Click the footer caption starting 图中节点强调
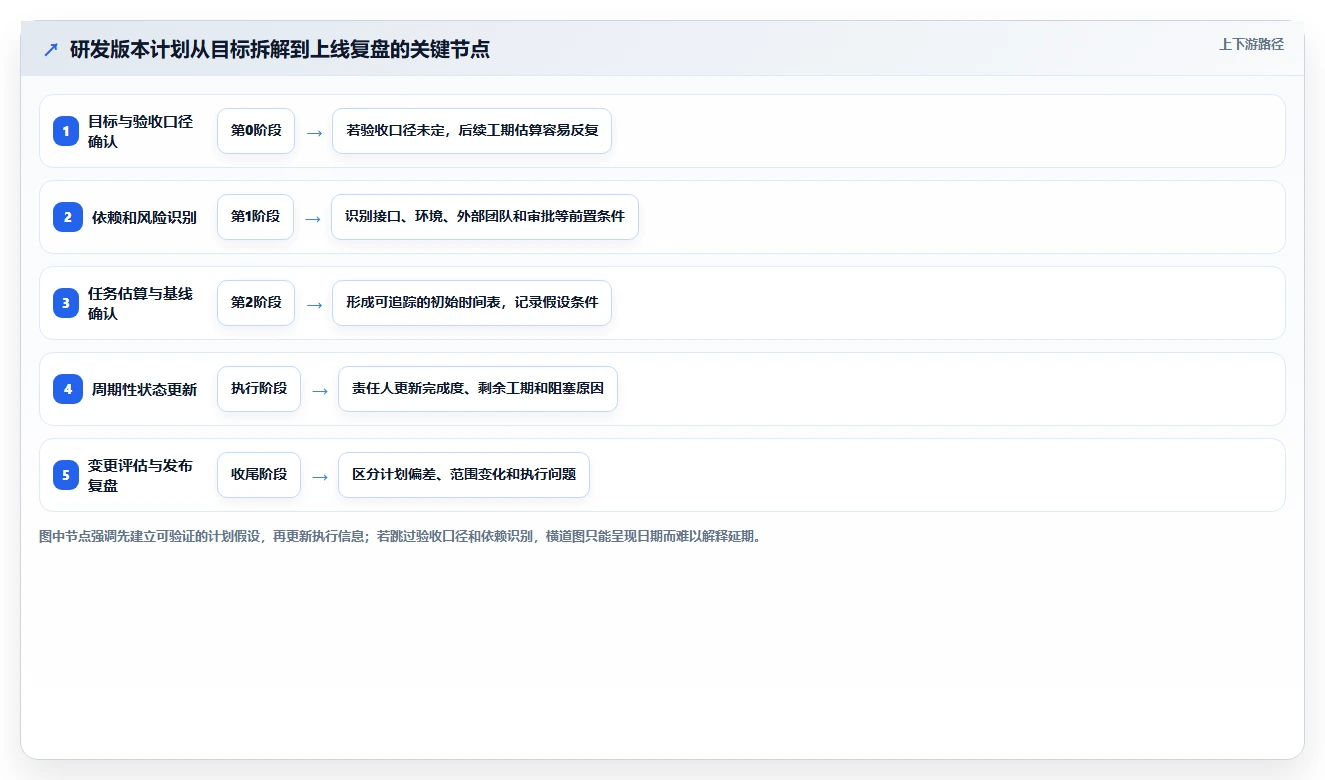Image resolution: width=1325 pixels, height=780 pixels. (402, 537)
